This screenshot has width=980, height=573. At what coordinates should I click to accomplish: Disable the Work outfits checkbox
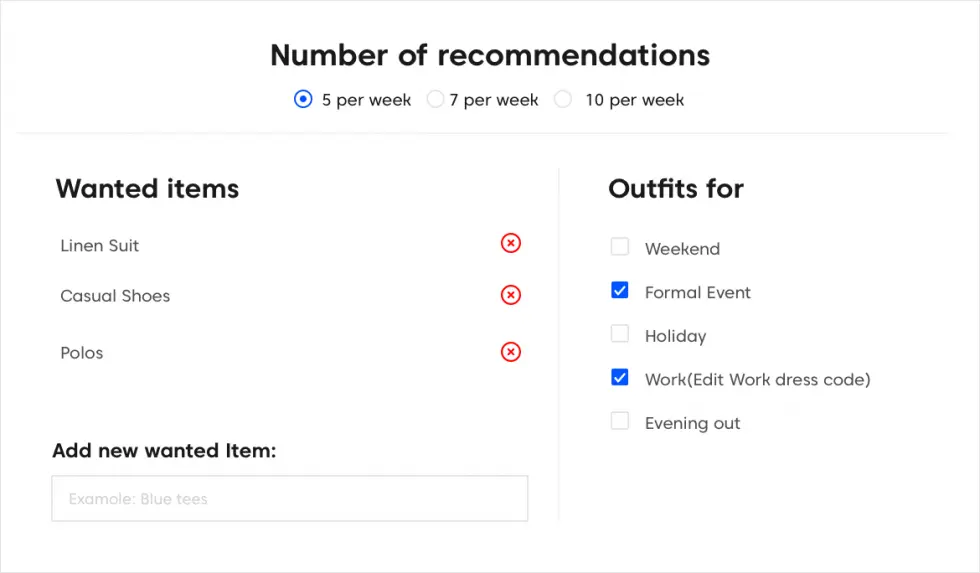tap(620, 378)
